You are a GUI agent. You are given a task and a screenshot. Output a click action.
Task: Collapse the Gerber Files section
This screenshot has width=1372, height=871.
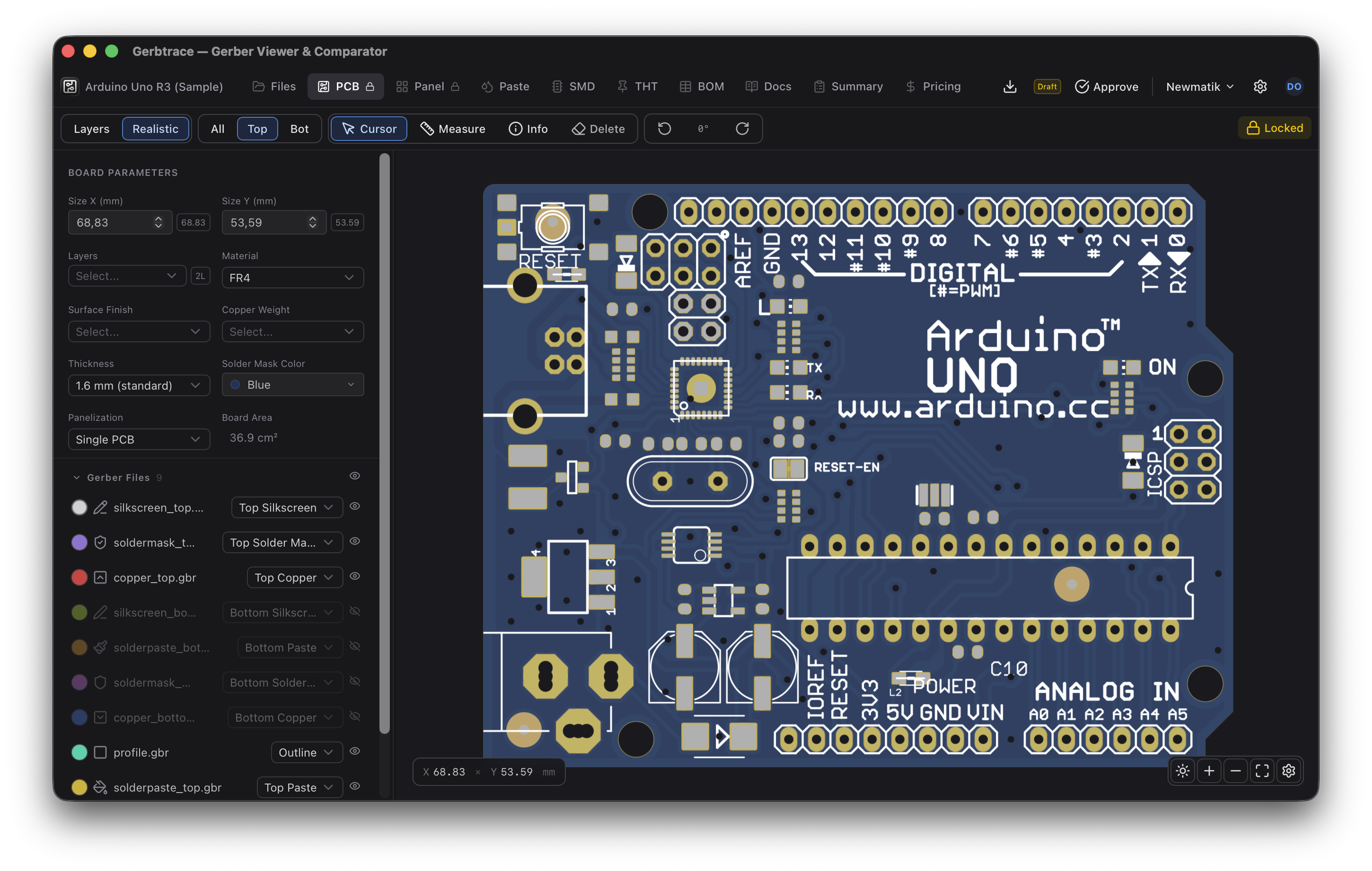[76, 478]
